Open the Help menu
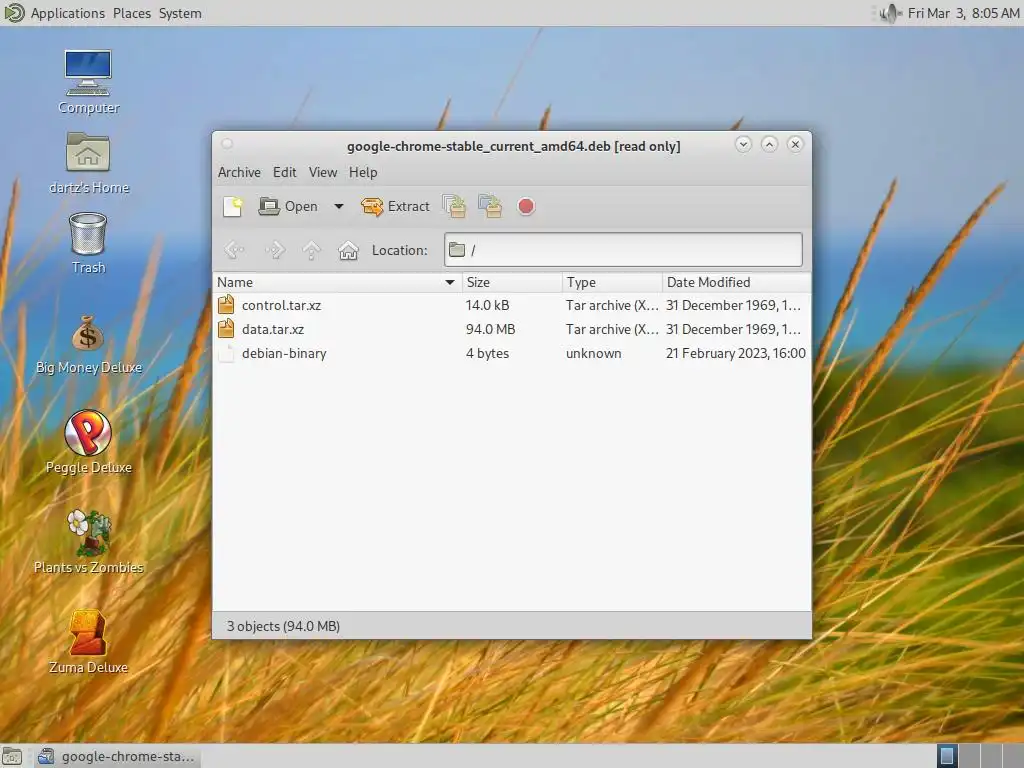Viewport: 1024px width, 768px height. pyautogui.click(x=362, y=172)
